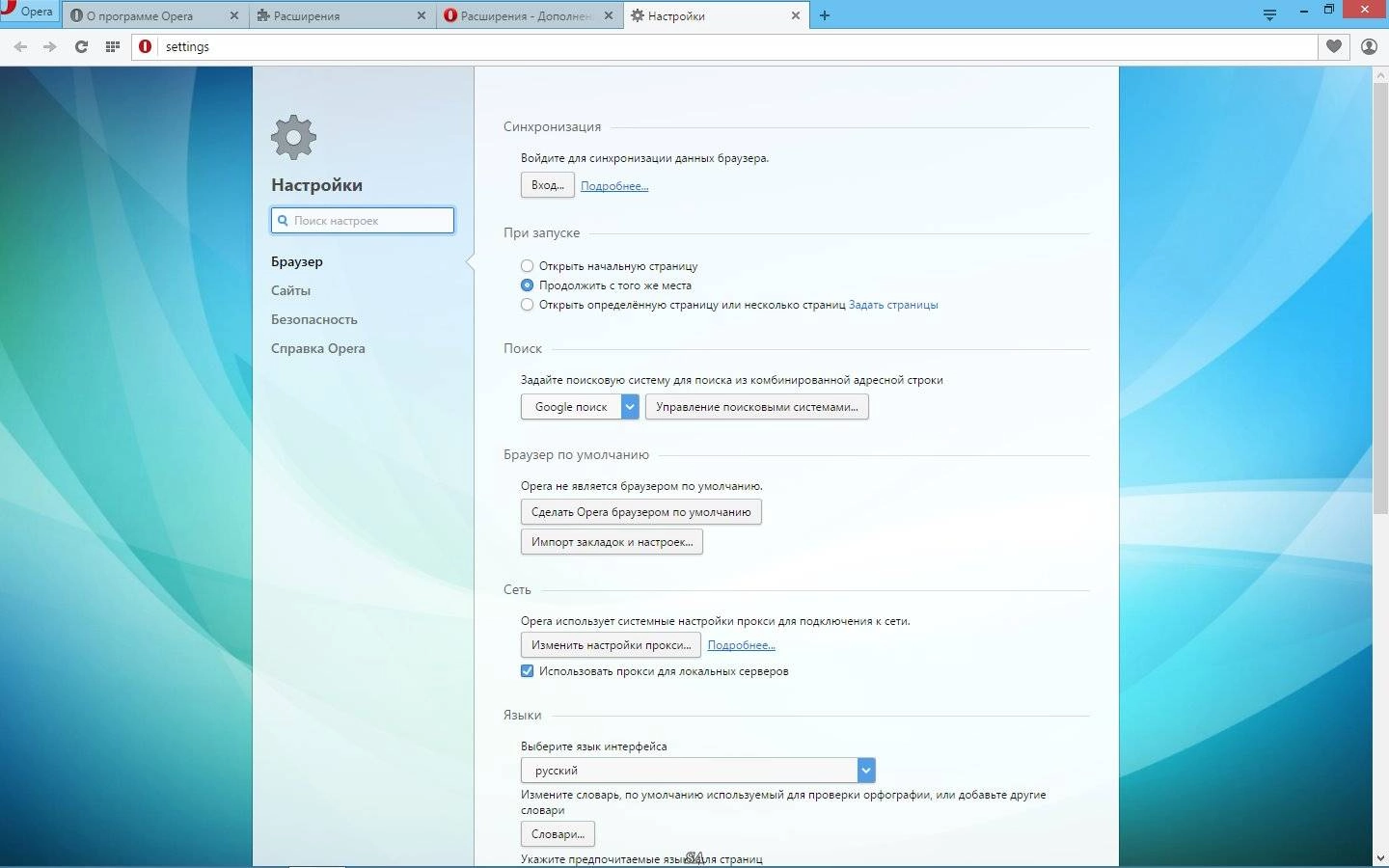The height and width of the screenshot is (868, 1389).
Task: Close the first 'Расширения' tab
Action: coord(422,15)
